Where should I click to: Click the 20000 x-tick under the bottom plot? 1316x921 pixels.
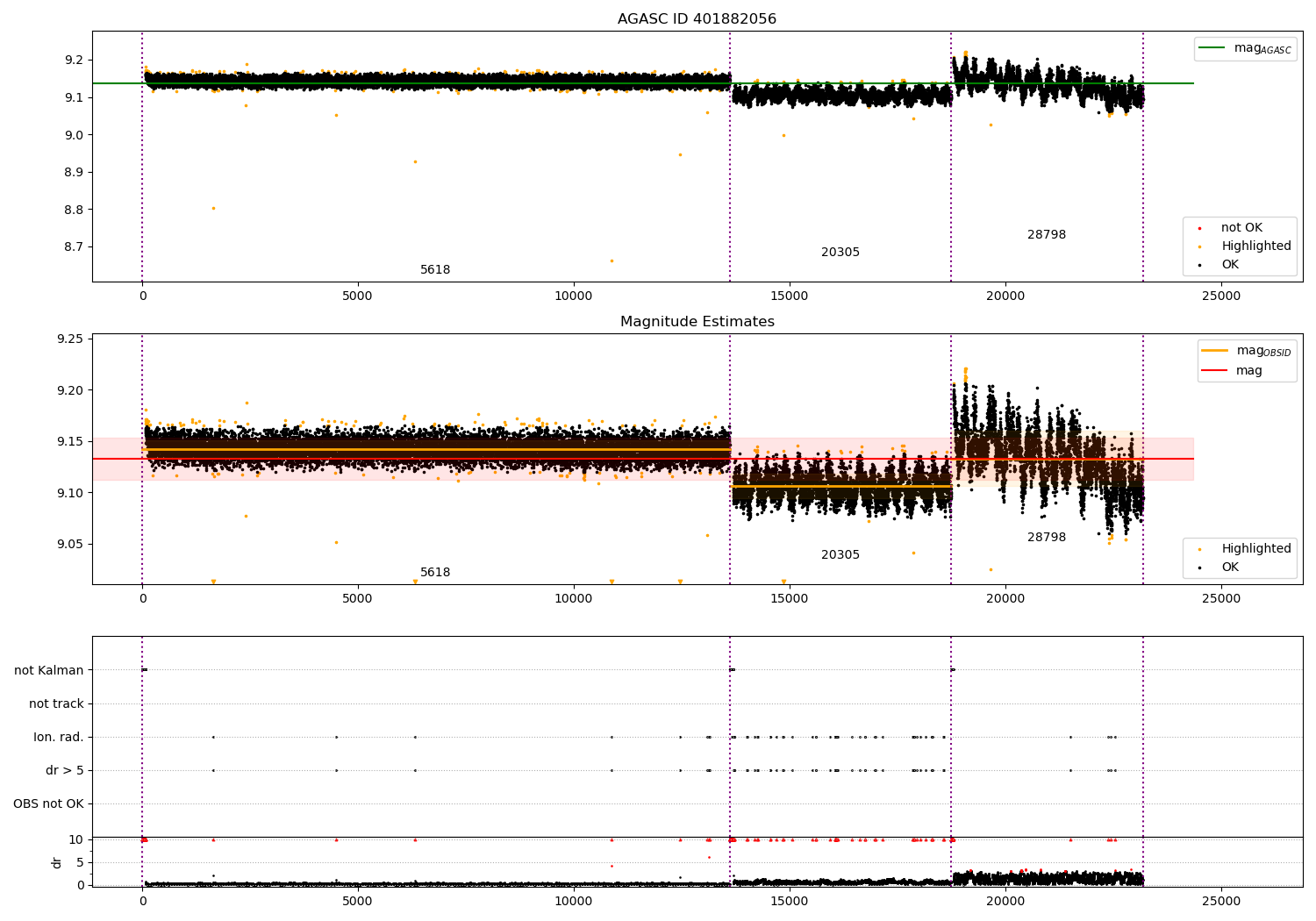click(1005, 901)
